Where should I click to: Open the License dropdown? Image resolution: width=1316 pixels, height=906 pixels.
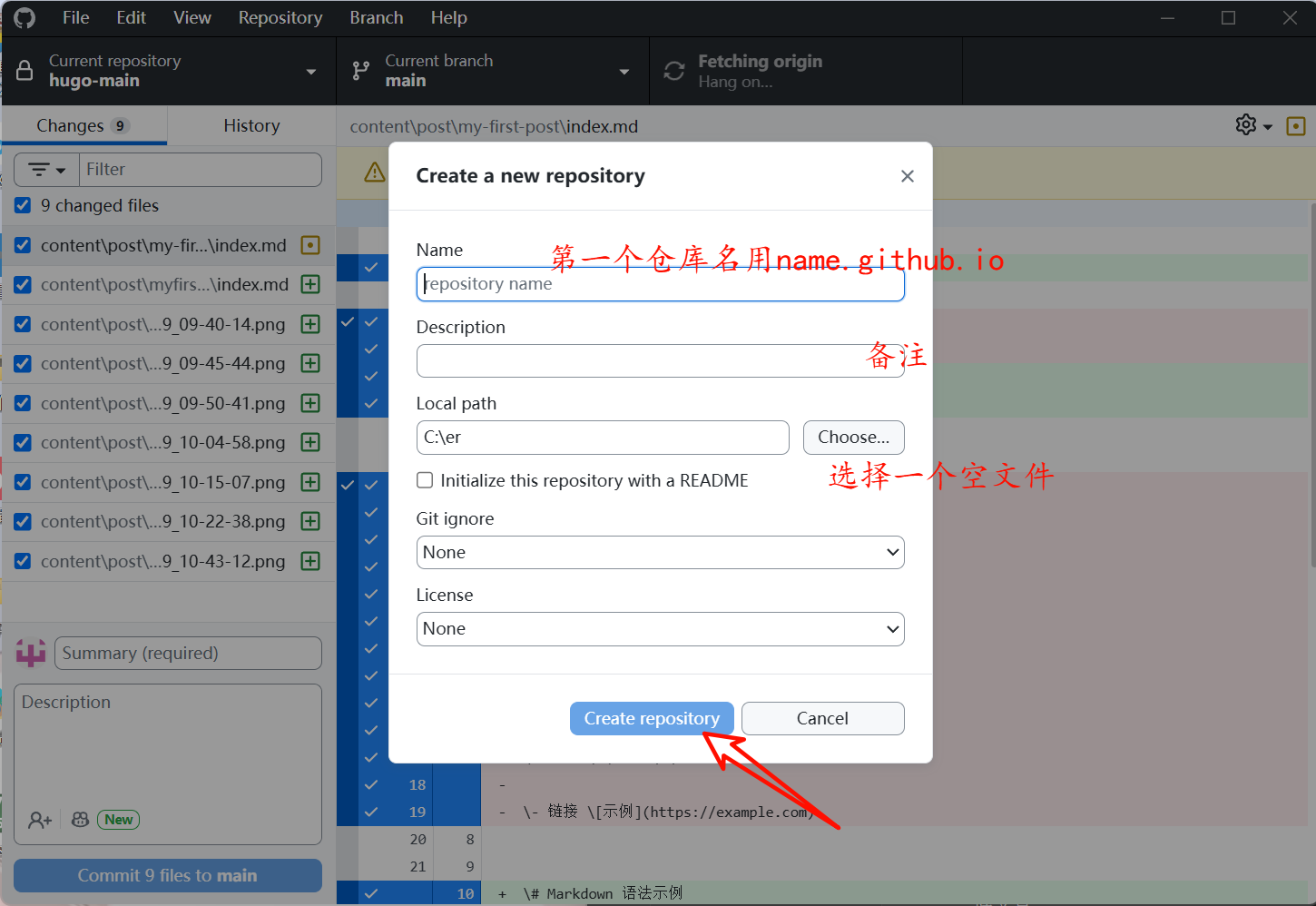[660, 629]
